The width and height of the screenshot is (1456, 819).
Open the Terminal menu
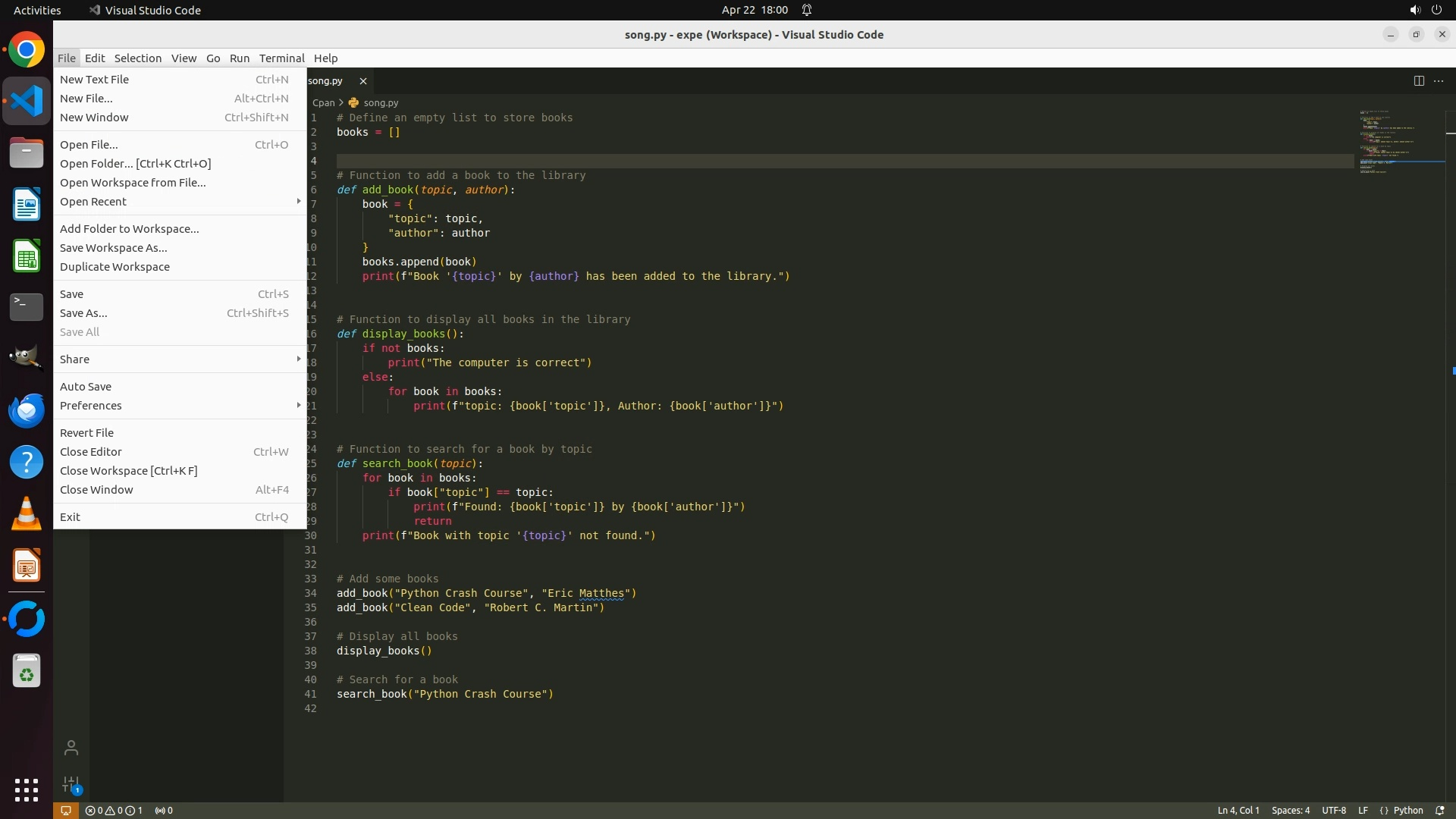(x=281, y=58)
